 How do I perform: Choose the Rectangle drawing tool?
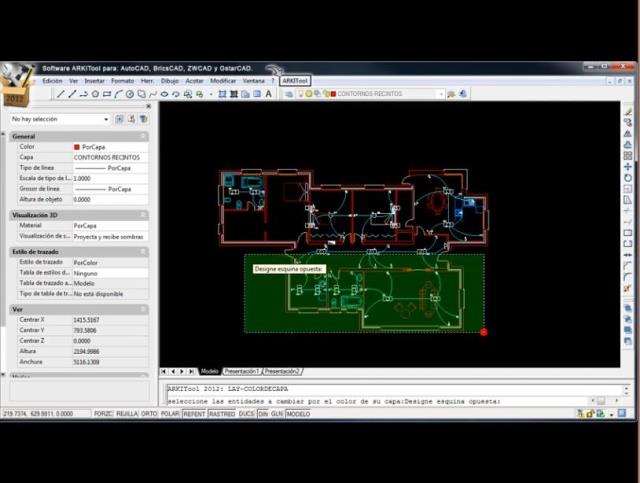click(107, 94)
